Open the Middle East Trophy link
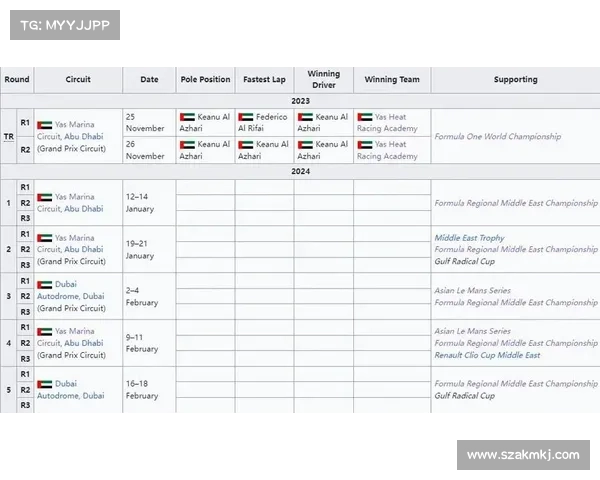 (469, 238)
